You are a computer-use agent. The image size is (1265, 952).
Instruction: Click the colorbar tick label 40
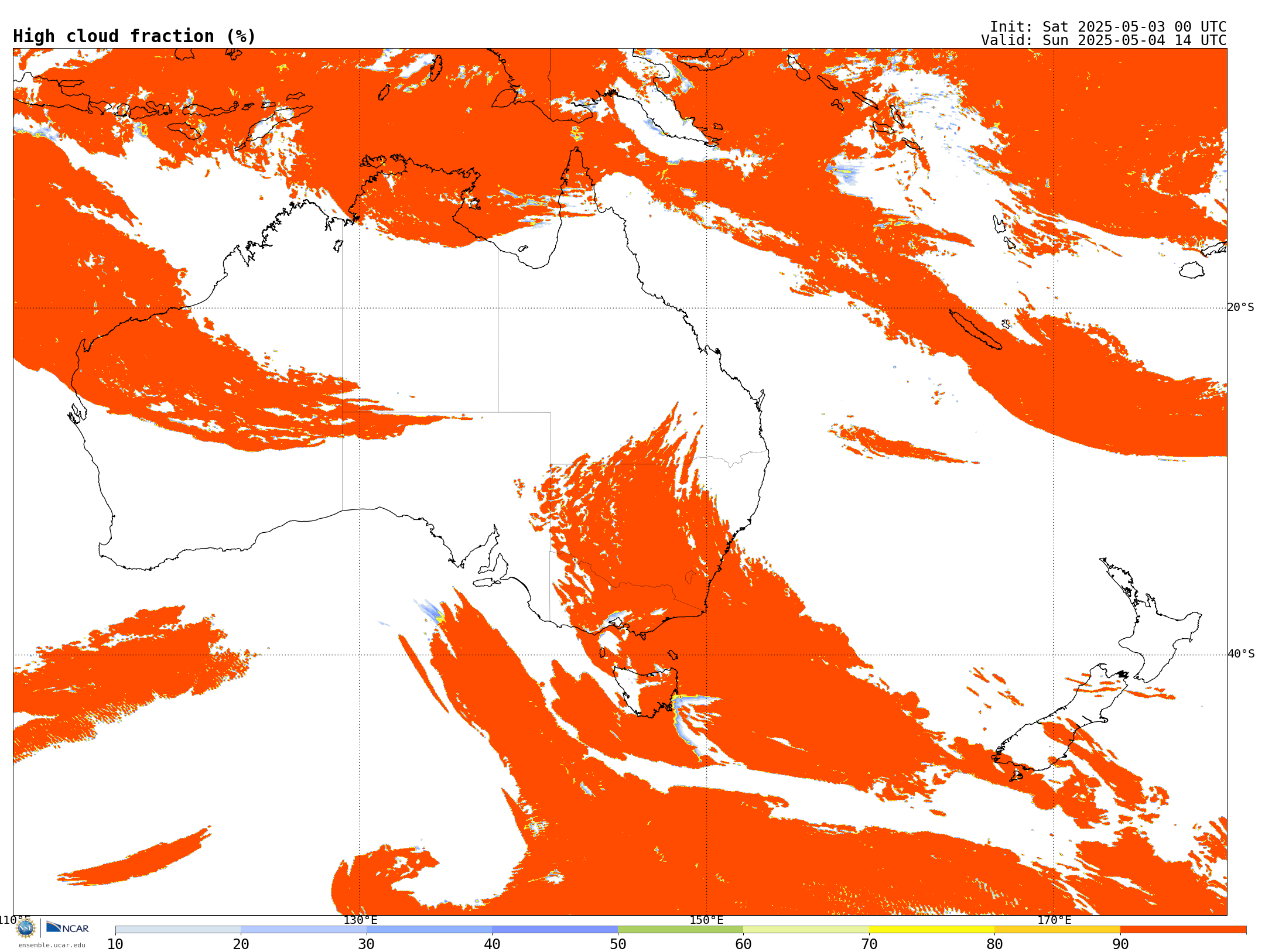492,944
